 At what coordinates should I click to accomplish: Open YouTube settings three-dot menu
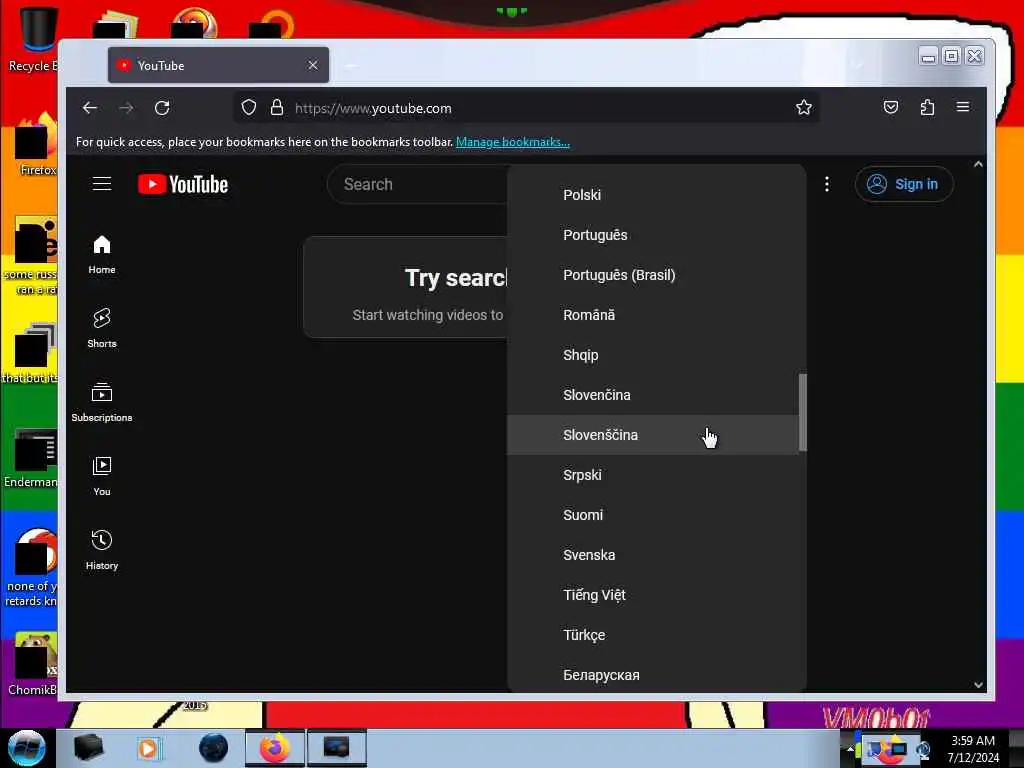click(827, 184)
